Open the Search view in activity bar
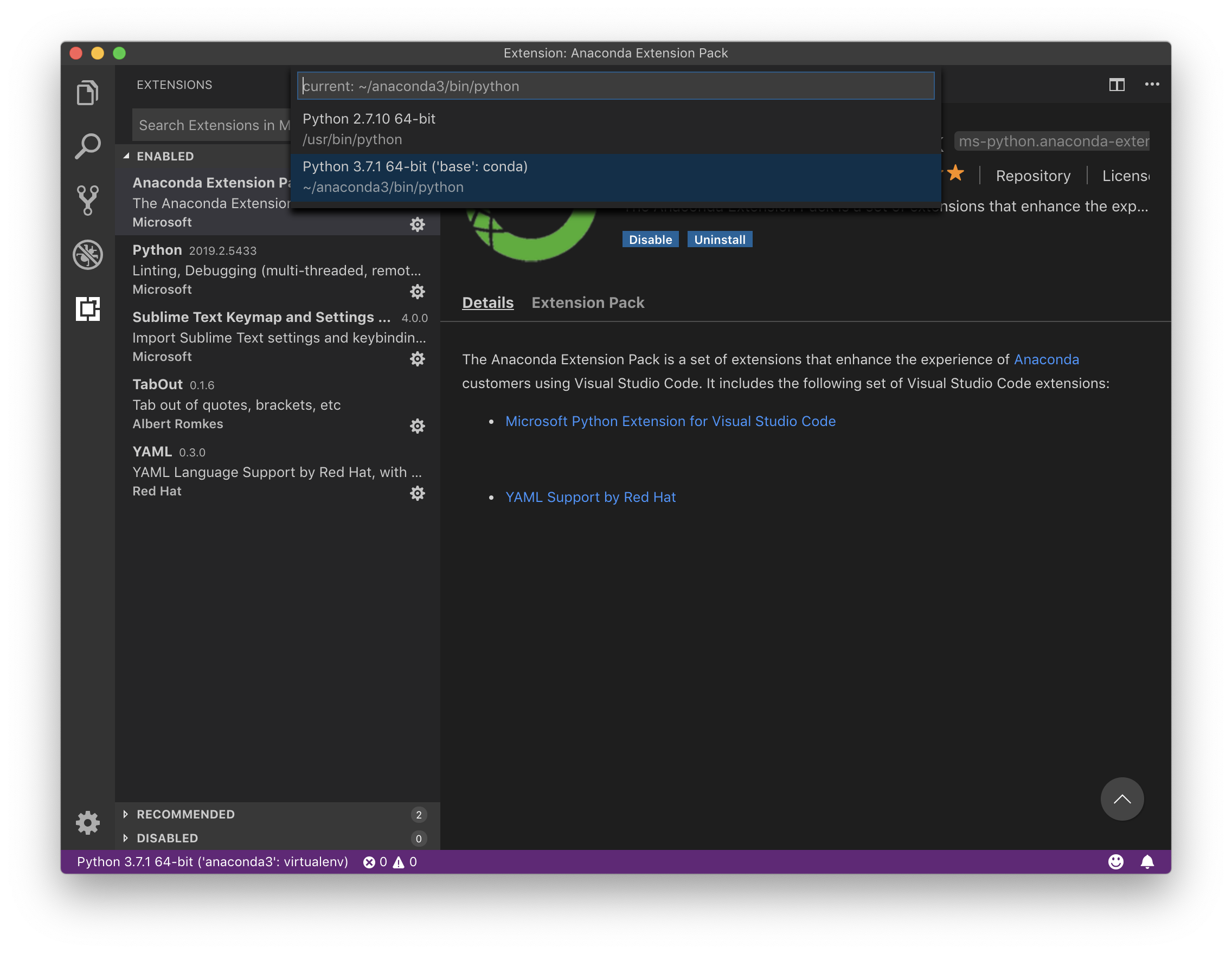1232x954 pixels. (x=87, y=146)
